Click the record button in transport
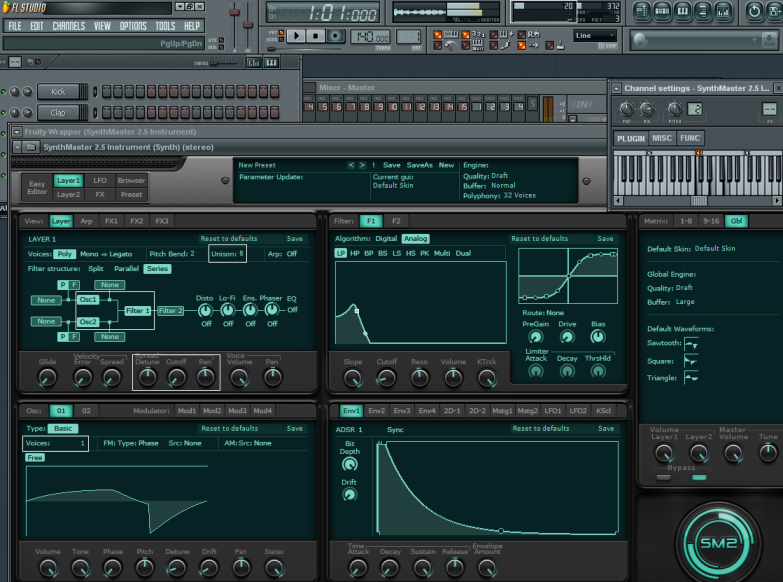 335,36
